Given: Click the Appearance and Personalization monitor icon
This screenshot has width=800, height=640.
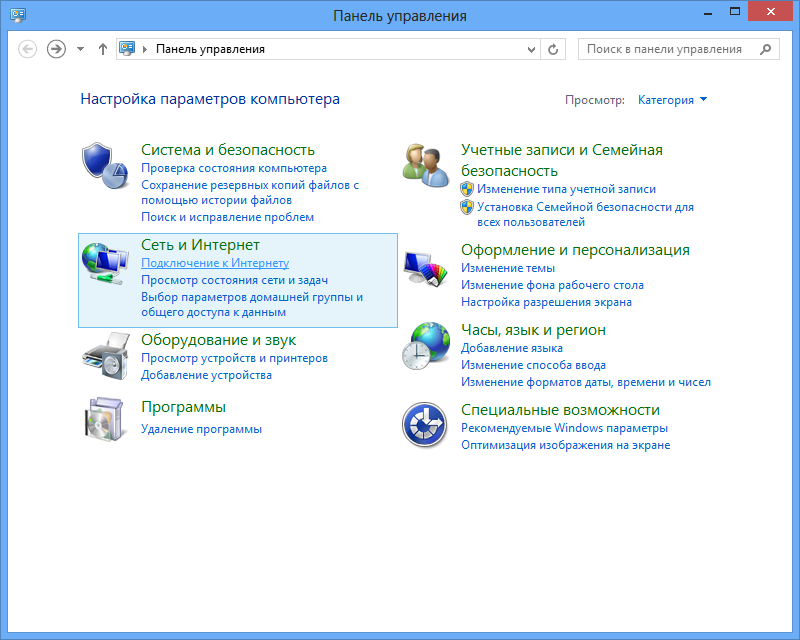Looking at the screenshot, I should [426, 267].
